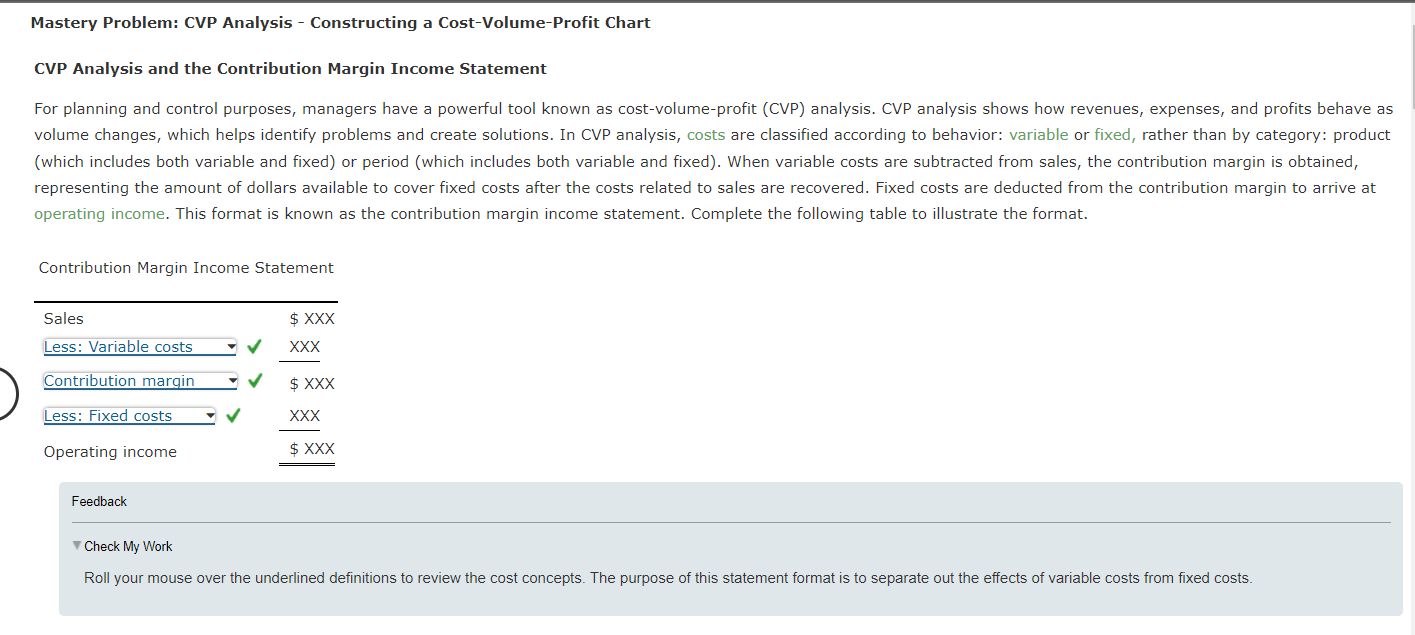Click the underlined "variable" definition link
Screen dimensions: 1415x635
click(x=1039, y=134)
